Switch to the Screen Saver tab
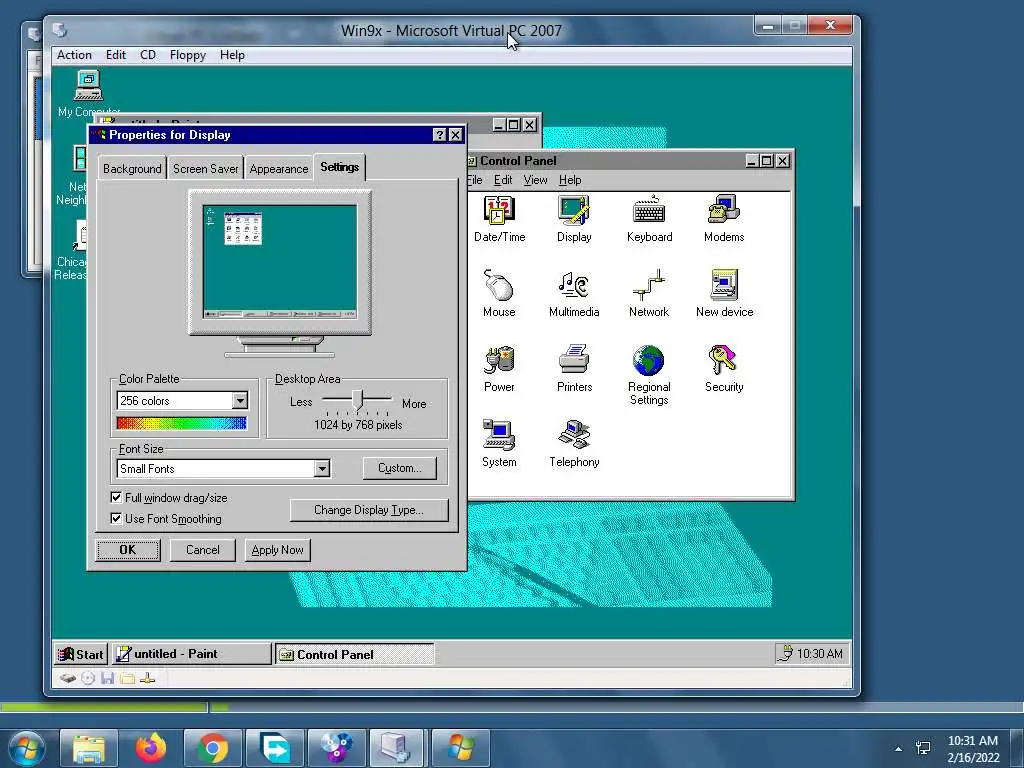Screen dimensions: 1024x768 (205, 168)
